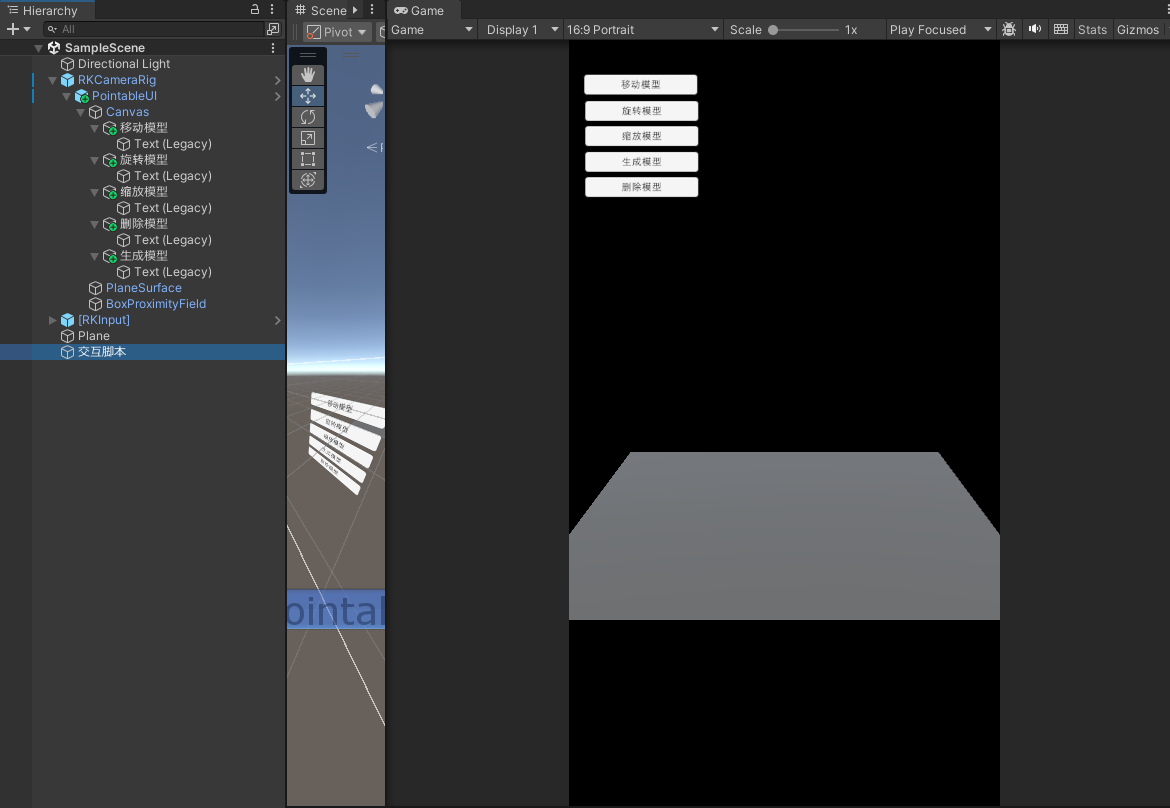Collapse the SampleScene root
The image size is (1170, 808).
(38, 48)
